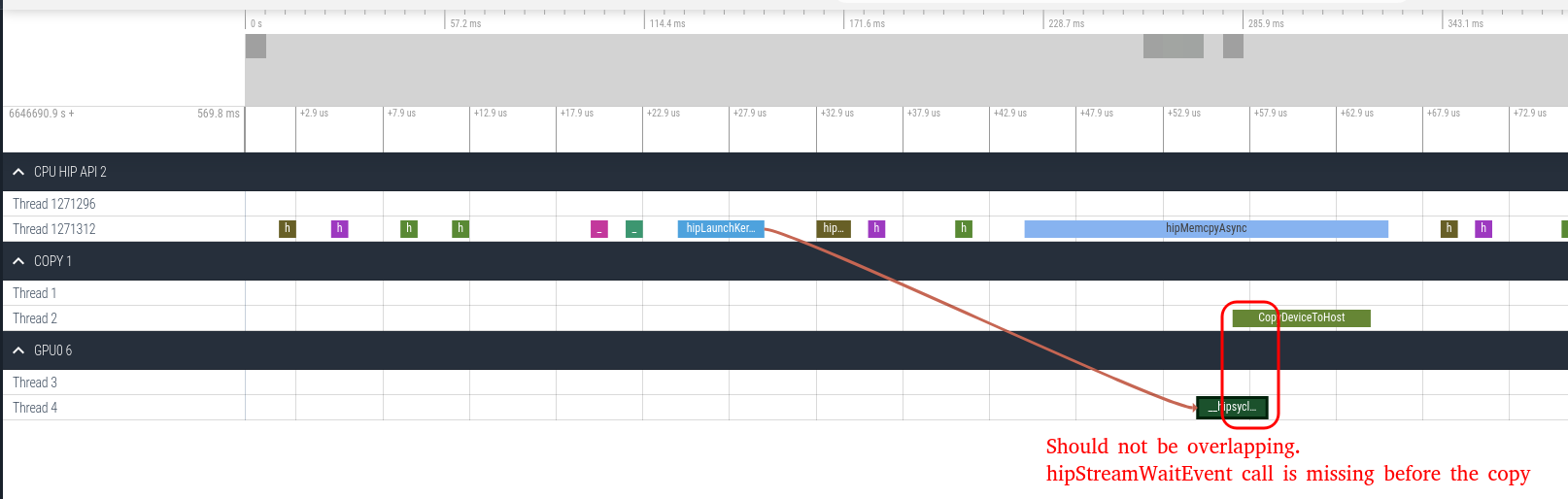Click the dark block at overview start

click(x=256, y=46)
